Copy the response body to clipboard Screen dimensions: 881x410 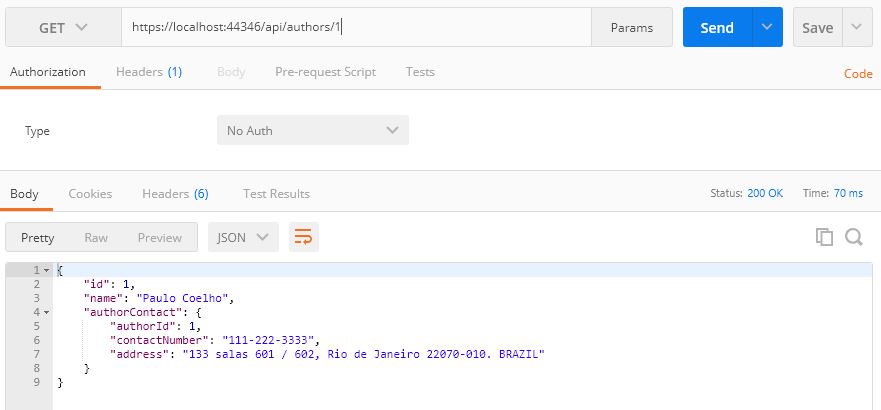pyautogui.click(x=824, y=237)
